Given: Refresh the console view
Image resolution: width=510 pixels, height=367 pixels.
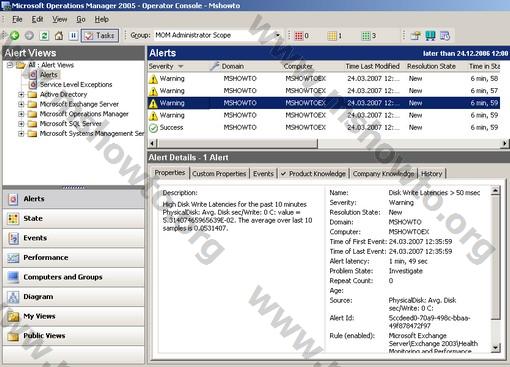Looking at the screenshot, I should (44, 35).
